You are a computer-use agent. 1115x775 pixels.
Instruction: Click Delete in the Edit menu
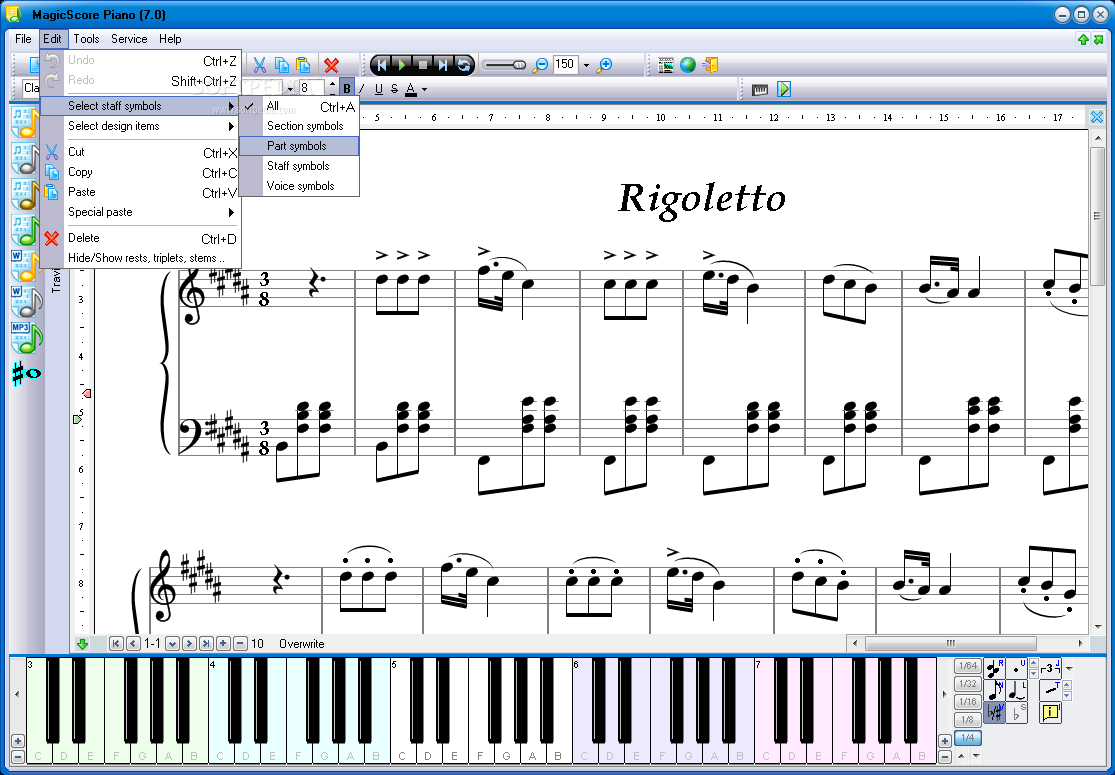click(141, 238)
